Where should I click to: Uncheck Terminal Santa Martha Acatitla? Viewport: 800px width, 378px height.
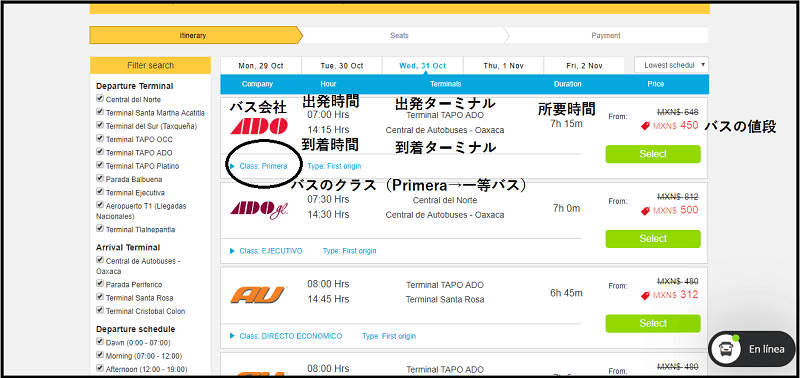point(100,112)
